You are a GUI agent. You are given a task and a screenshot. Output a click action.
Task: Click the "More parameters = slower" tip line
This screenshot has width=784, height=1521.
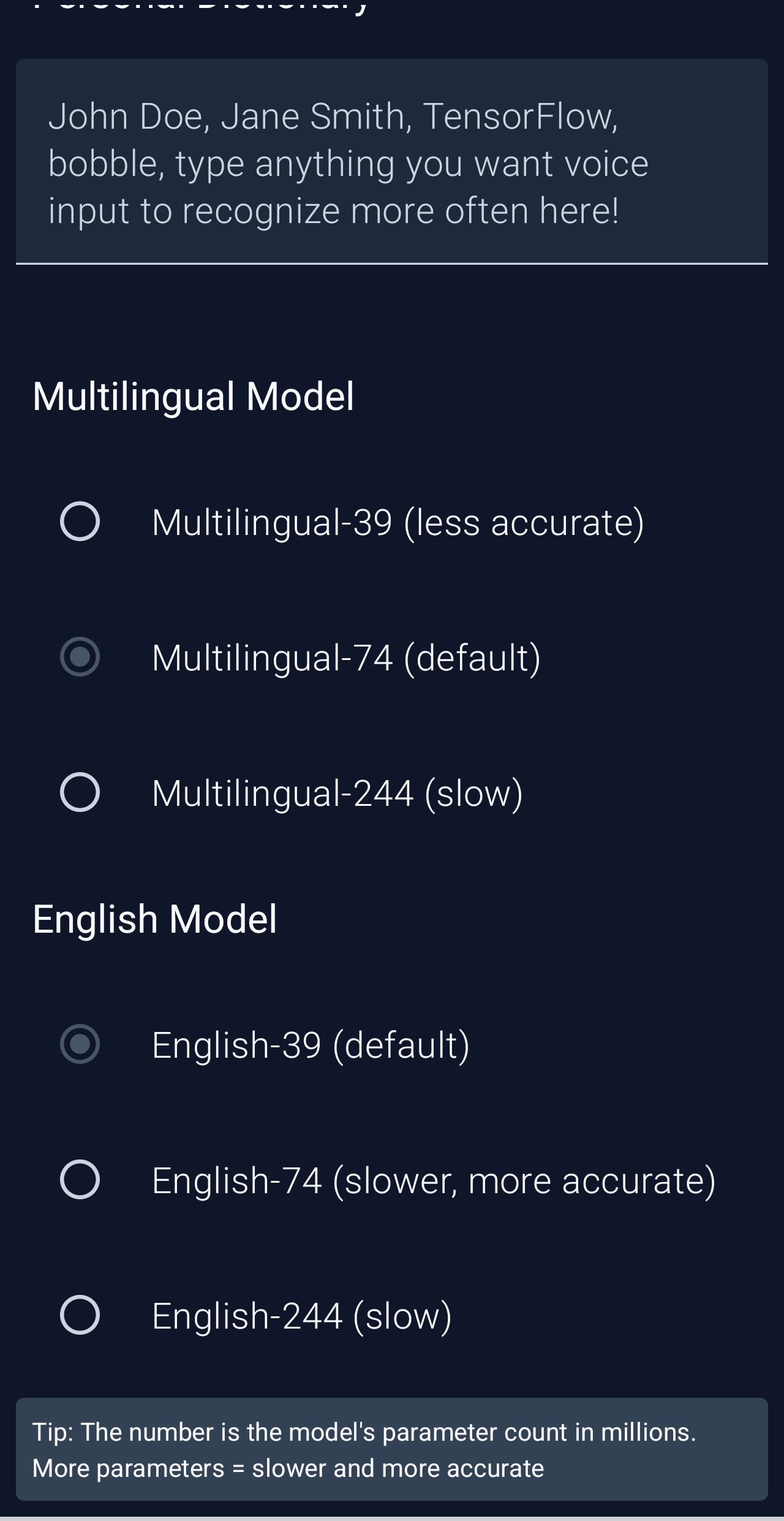click(x=288, y=1468)
